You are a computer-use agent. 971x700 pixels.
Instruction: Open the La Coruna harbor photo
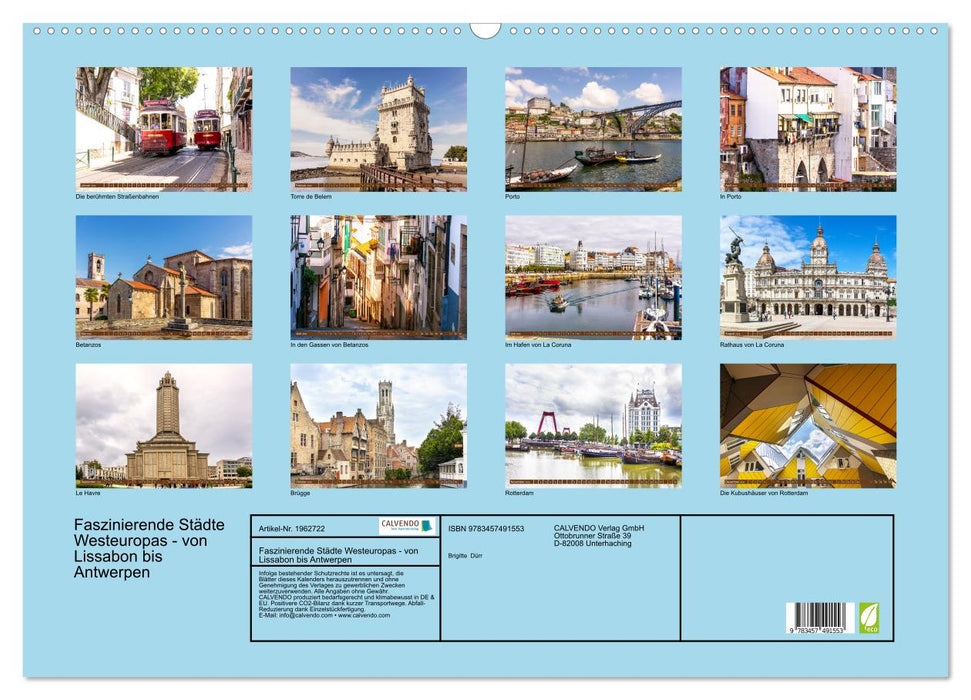(593, 277)
